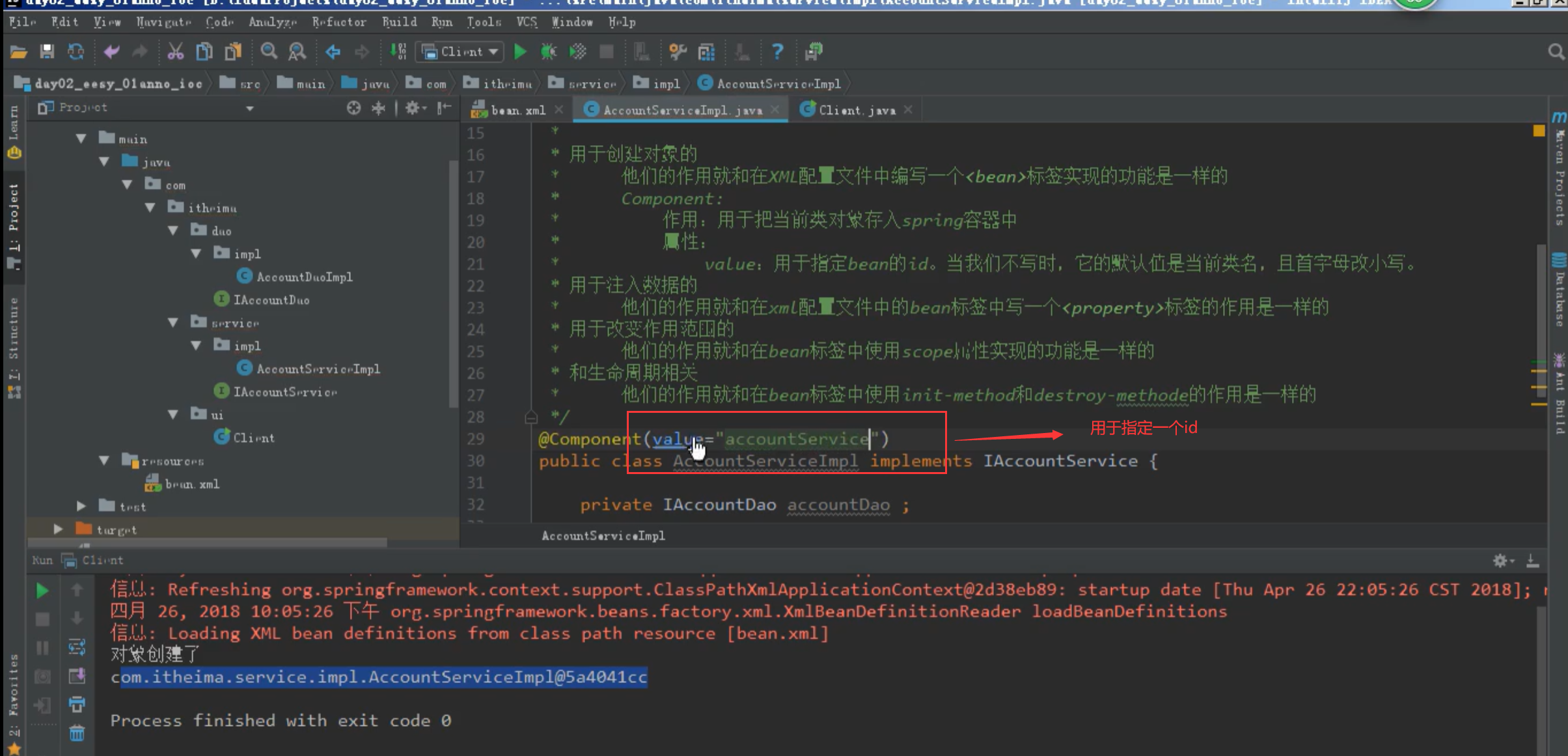
Task: Toggle the Maven Projects side panel
Action: (1560, 176)
